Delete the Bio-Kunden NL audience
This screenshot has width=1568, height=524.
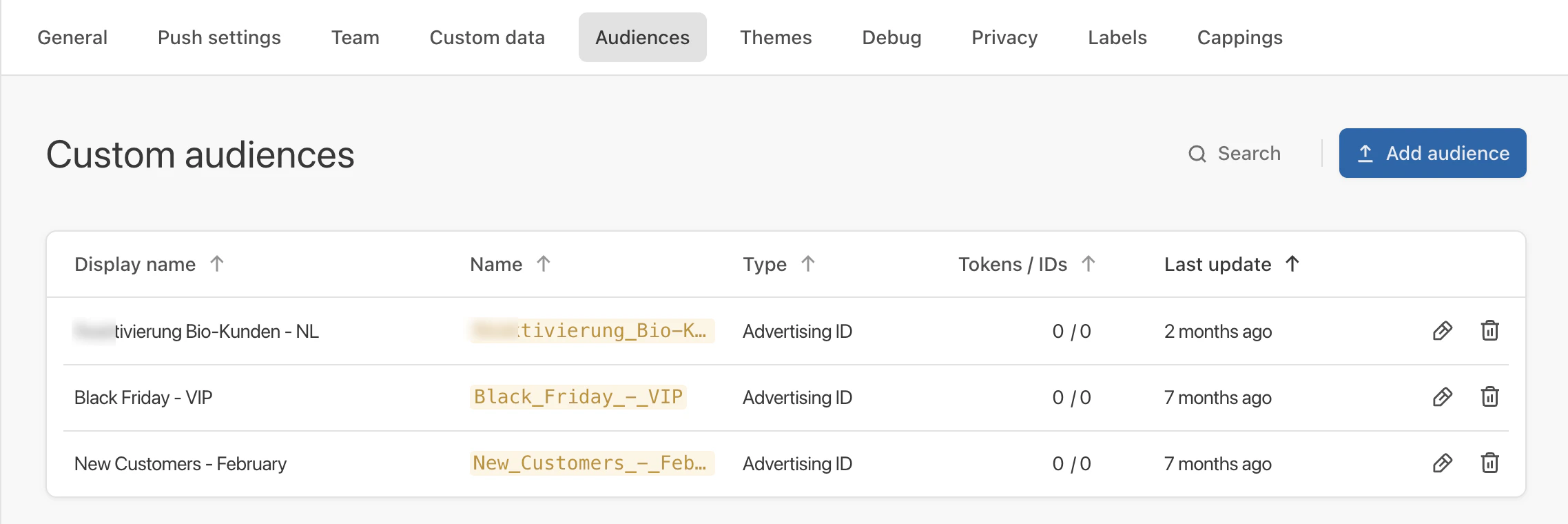[1490, 331]
